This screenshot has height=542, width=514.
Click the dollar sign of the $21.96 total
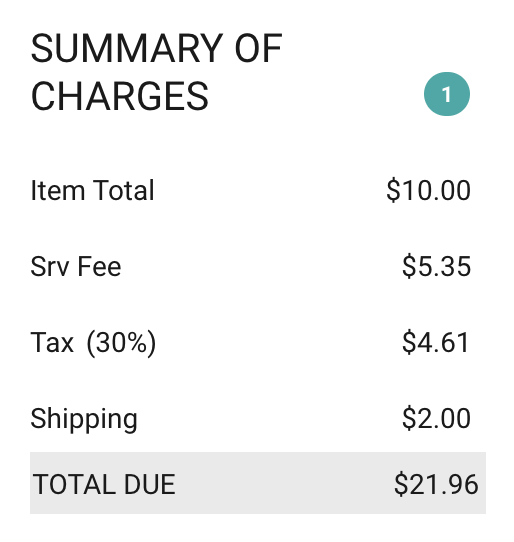pos(401,485)
